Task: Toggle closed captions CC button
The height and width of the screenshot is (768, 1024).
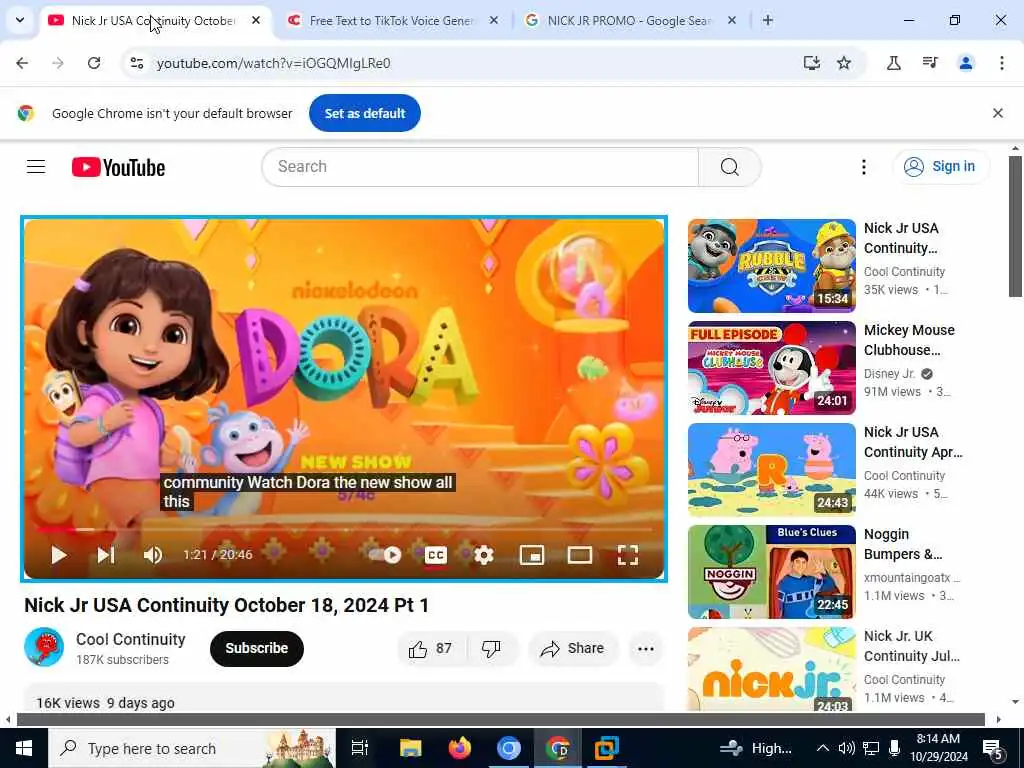Action: coord(436,555)
